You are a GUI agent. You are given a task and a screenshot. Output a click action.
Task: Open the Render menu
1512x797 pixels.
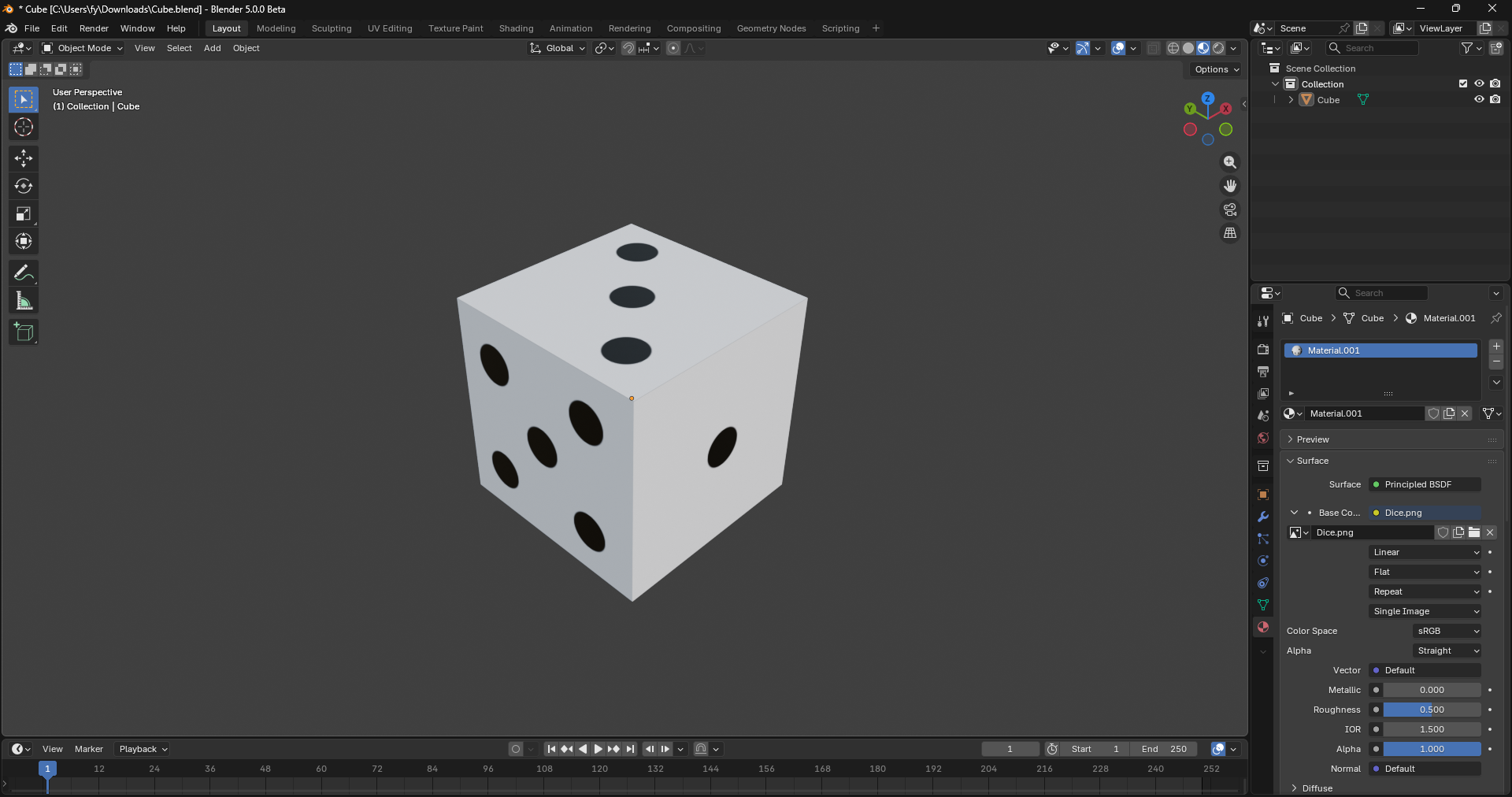[94, 28]
